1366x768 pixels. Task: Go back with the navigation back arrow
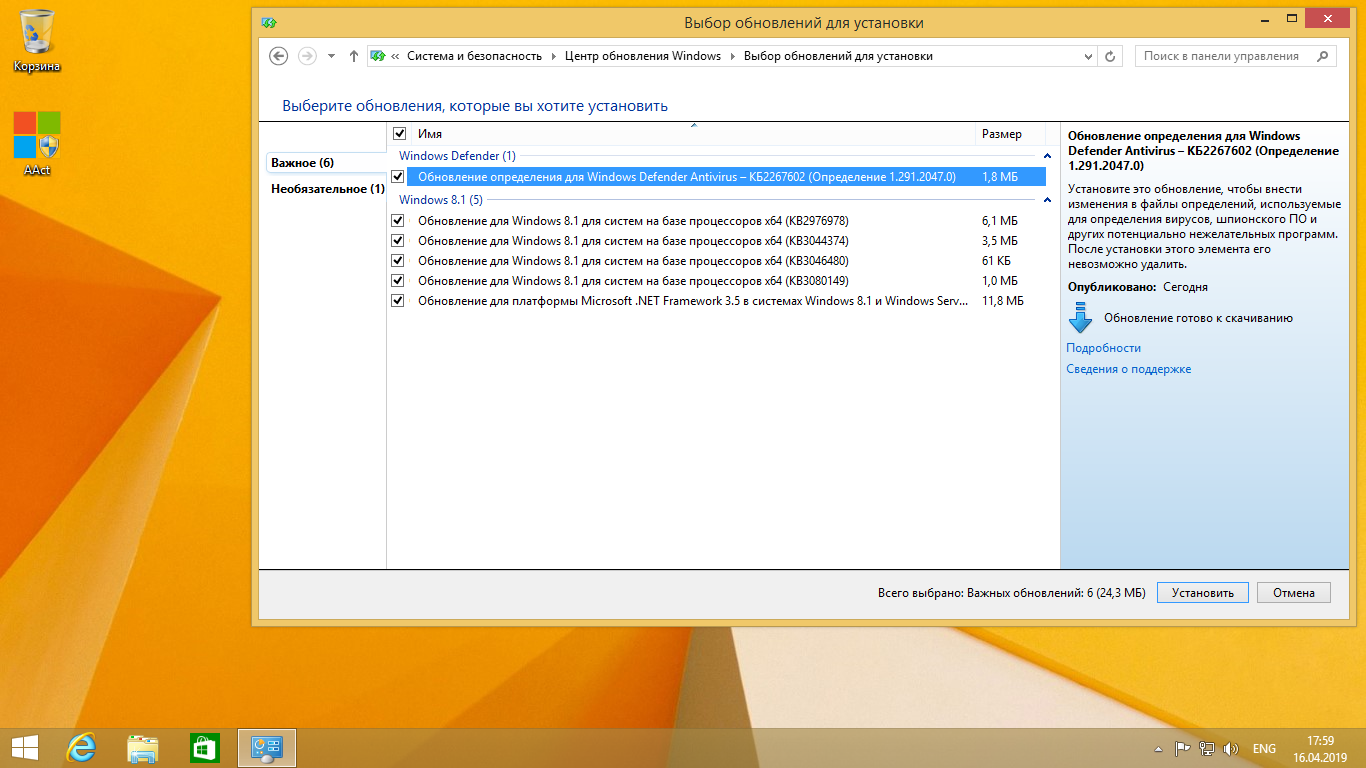pos(279,56)
